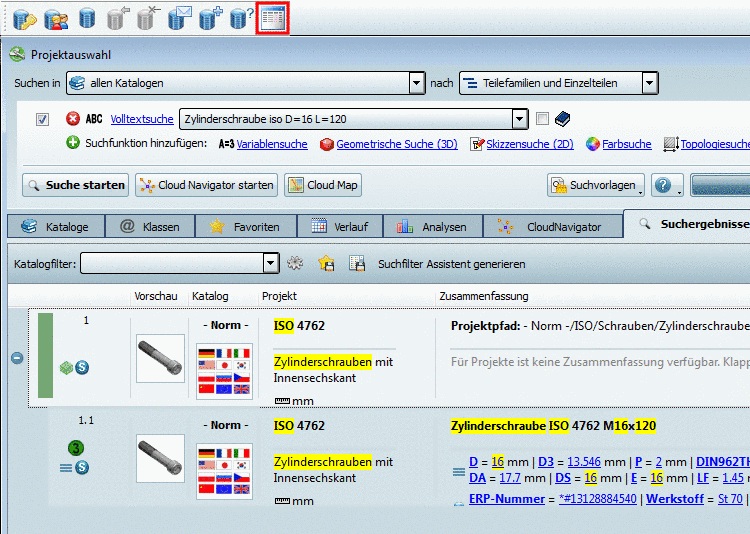The width and height of the screenshot is (750, 534).
Task: Click the red-highlighted table view icon
Action: click(x=273, y=19)
